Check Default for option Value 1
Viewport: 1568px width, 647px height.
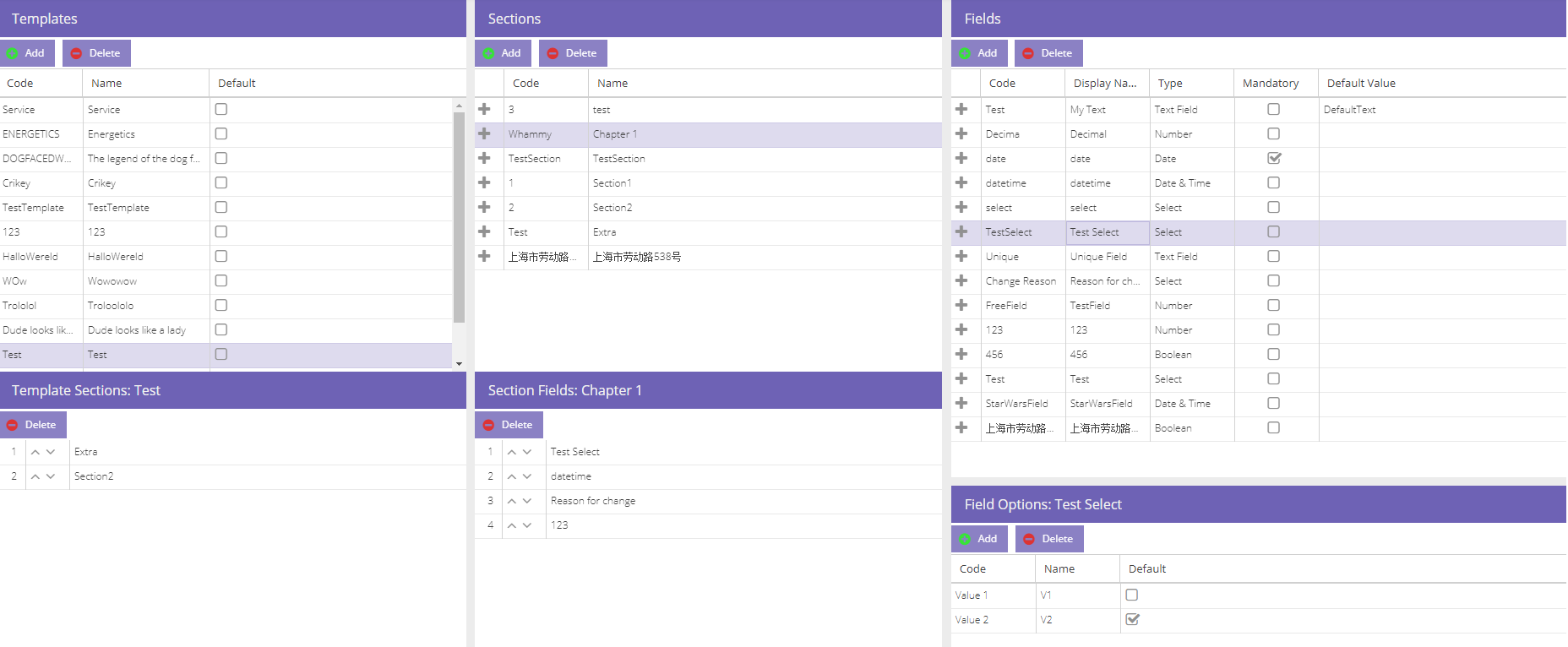[x=1132, y=595]
